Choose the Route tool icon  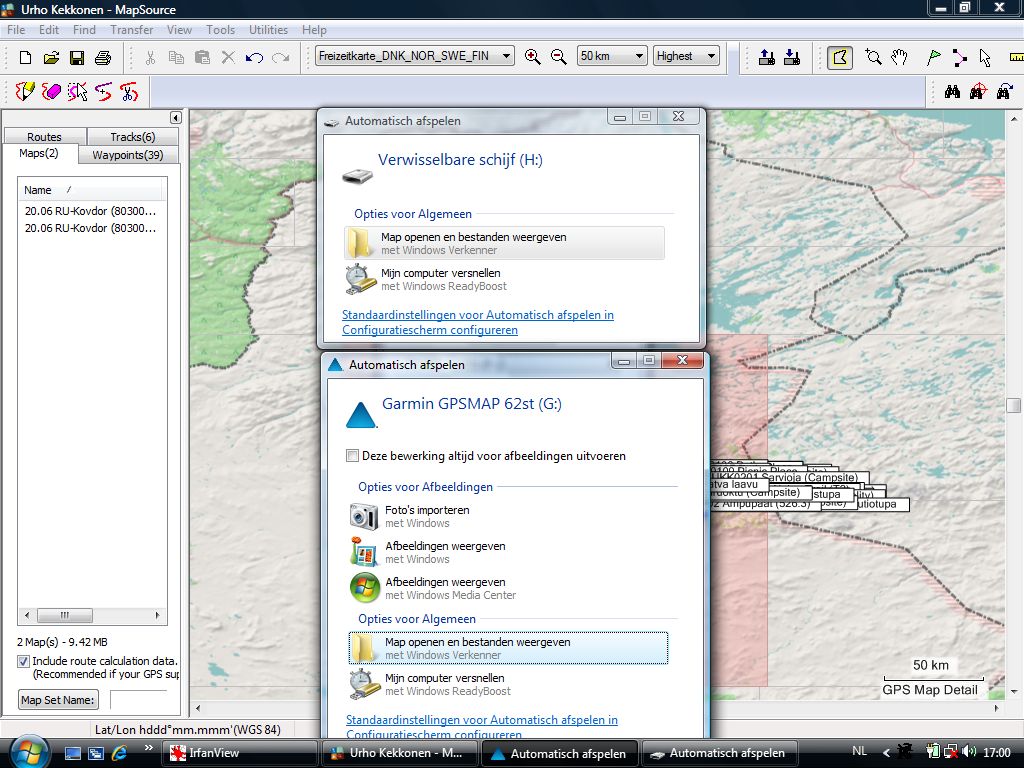[x=960, y=57]
